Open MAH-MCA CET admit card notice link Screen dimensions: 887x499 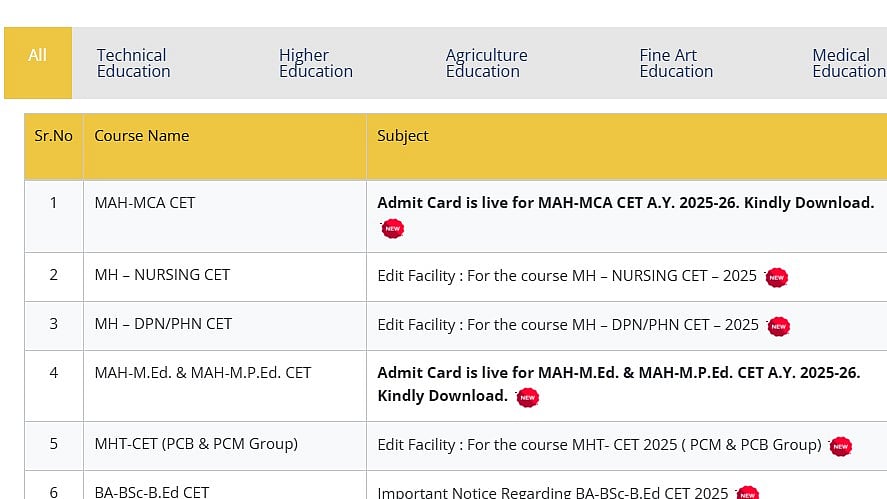(625, 203)
